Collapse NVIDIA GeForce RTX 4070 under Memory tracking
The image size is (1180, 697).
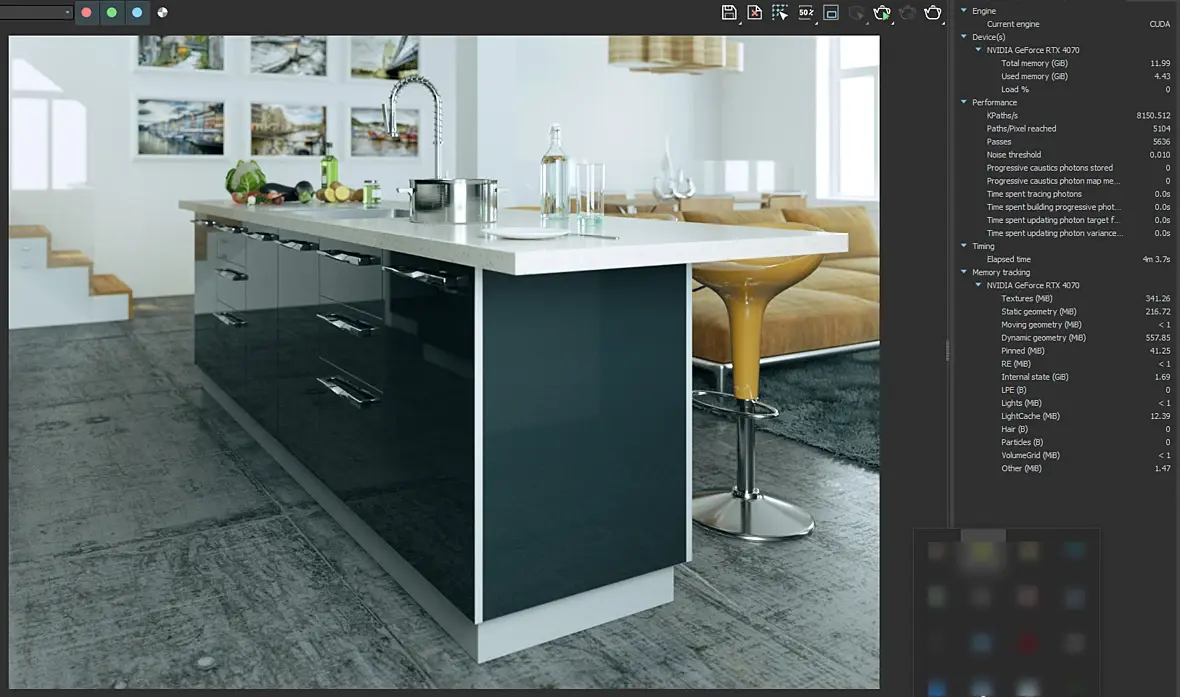[x=978, y=285]
